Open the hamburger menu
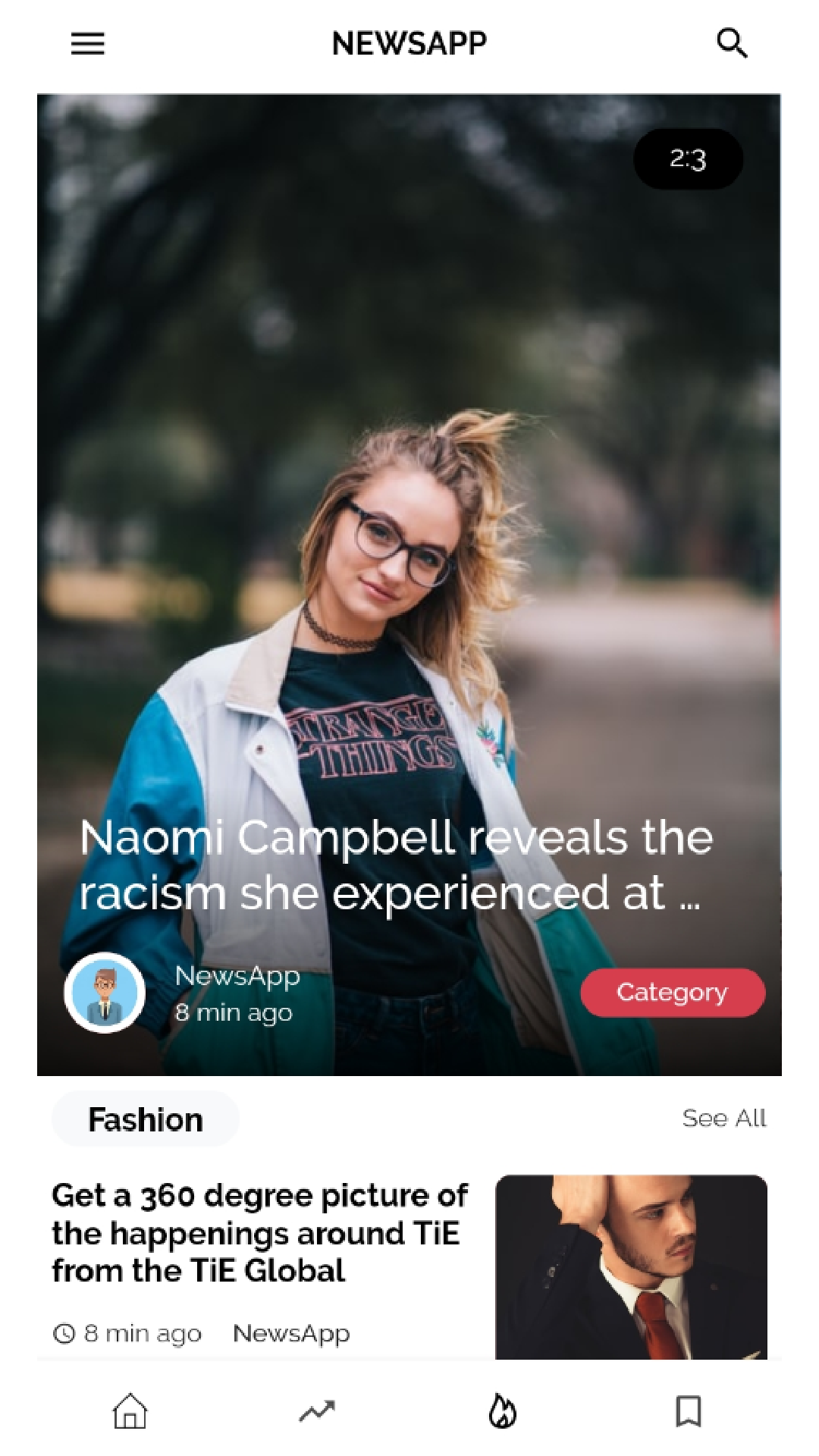 click(x=88, y=43)
